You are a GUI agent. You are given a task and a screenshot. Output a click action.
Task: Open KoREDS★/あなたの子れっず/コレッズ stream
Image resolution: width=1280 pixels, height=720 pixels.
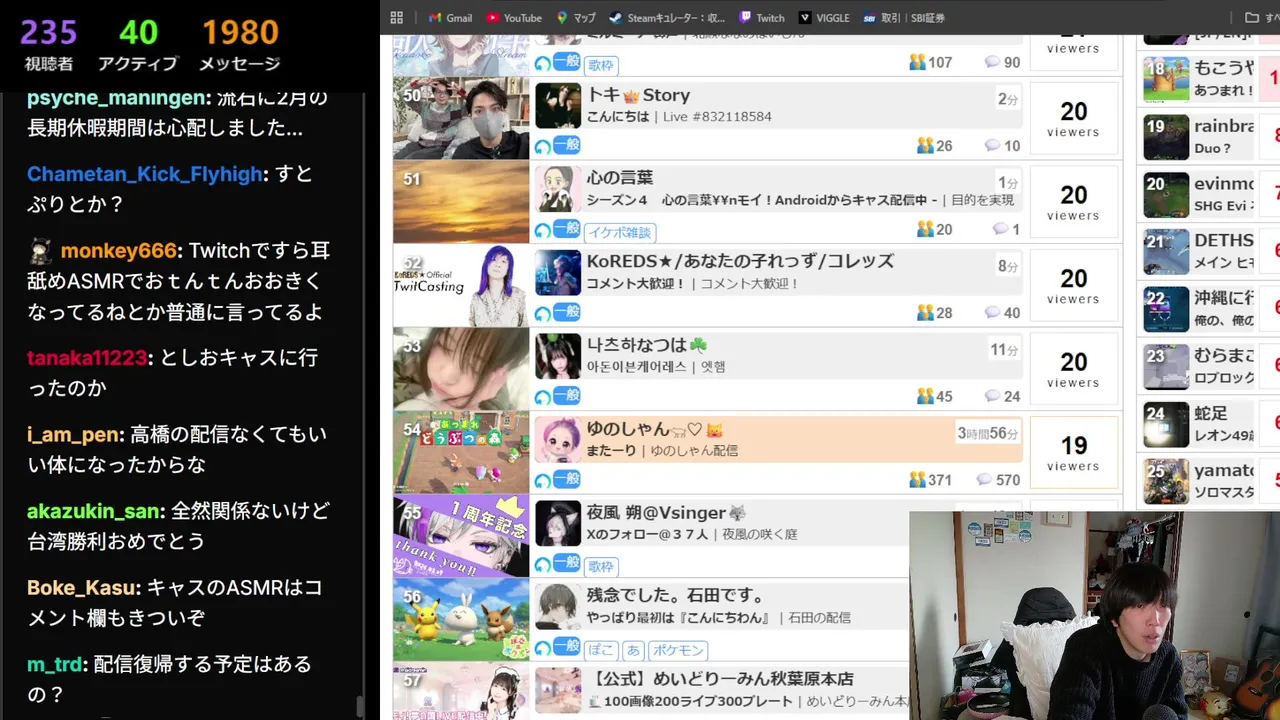point(740,261)
